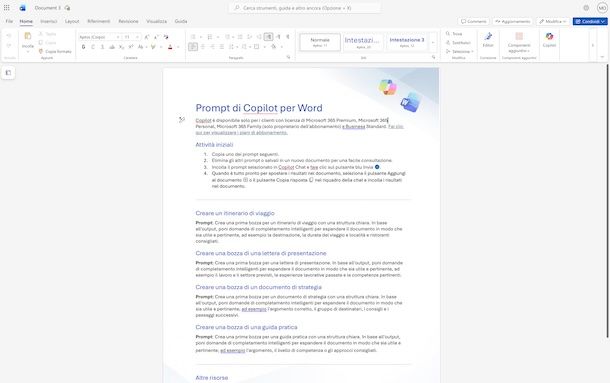The image size is (610, 383).
Task: Open the Modifica mode dropdown
Action: click(553, 21)
